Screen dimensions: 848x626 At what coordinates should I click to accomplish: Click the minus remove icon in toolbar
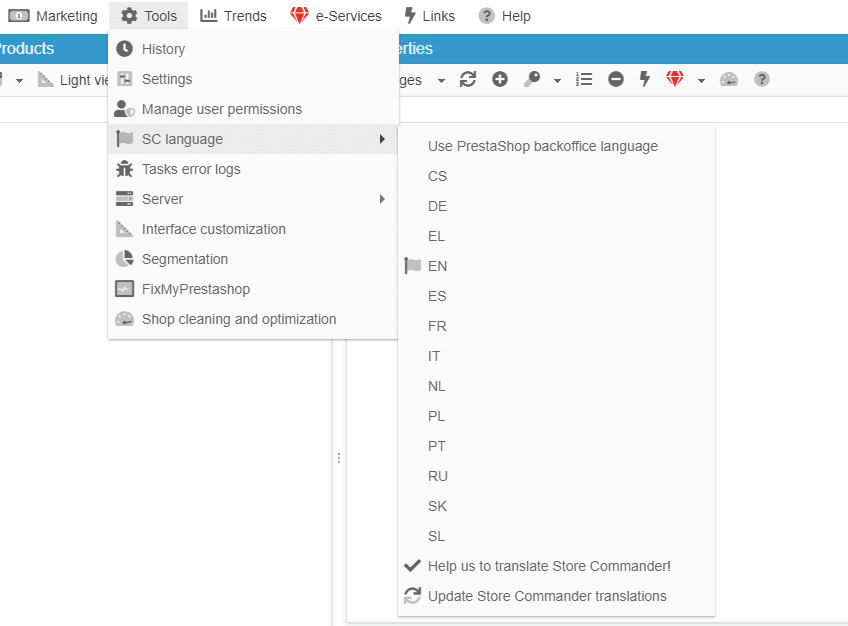tap(616, 80)
